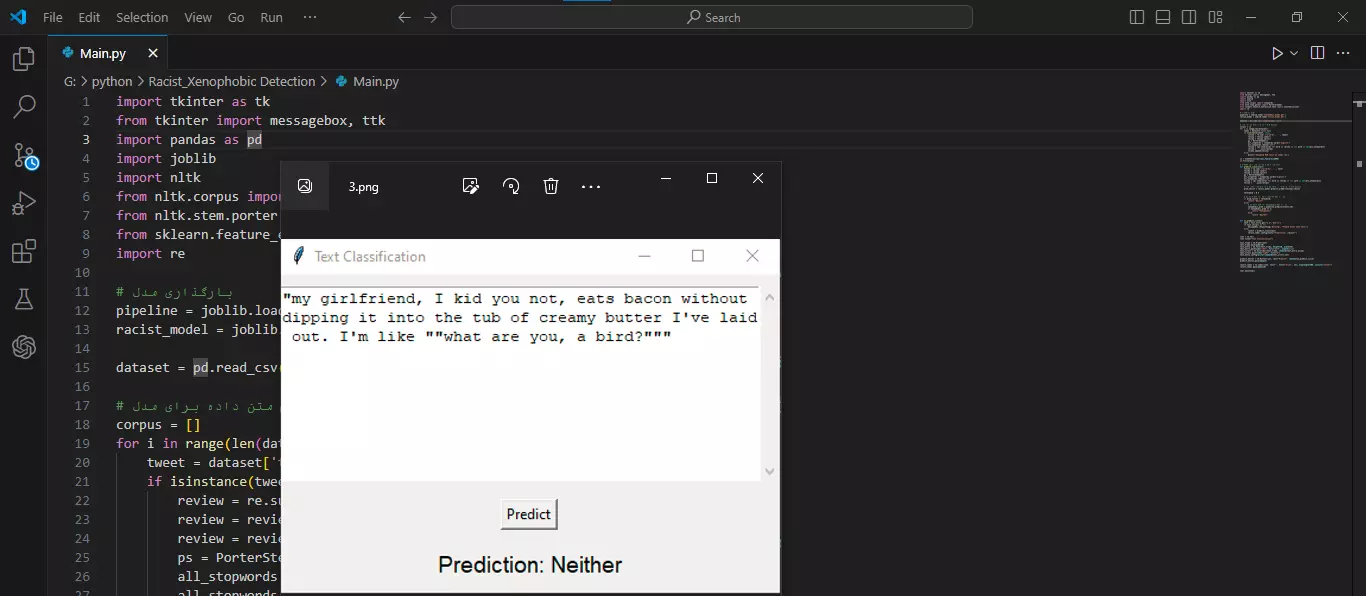1366x596 pixels.
Task: Open the ChatGPT extension icon
Action: point(24,347)
